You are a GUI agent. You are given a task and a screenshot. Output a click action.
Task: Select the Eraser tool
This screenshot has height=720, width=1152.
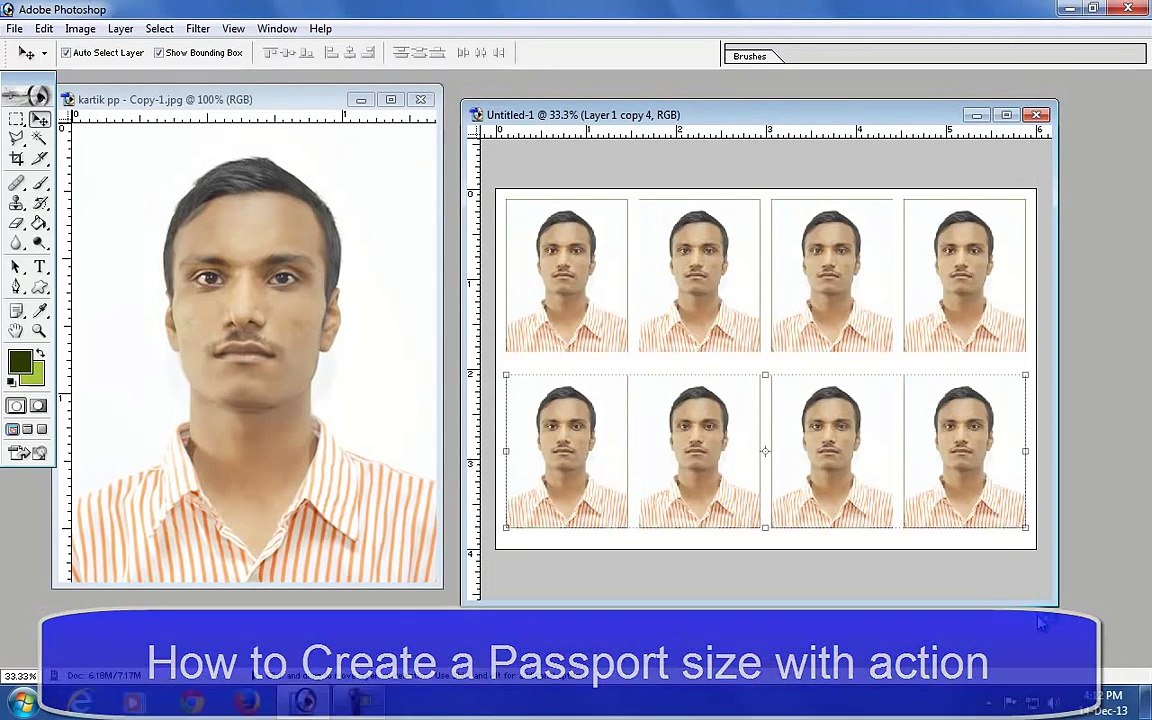click(x=15, y=223)
